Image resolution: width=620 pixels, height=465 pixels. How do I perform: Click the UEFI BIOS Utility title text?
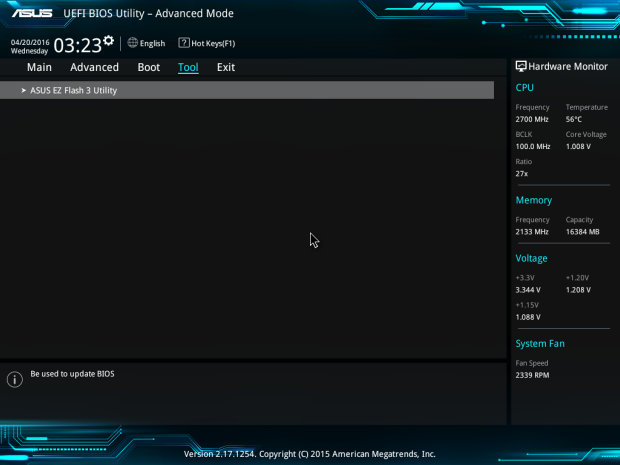coord(148,13)
